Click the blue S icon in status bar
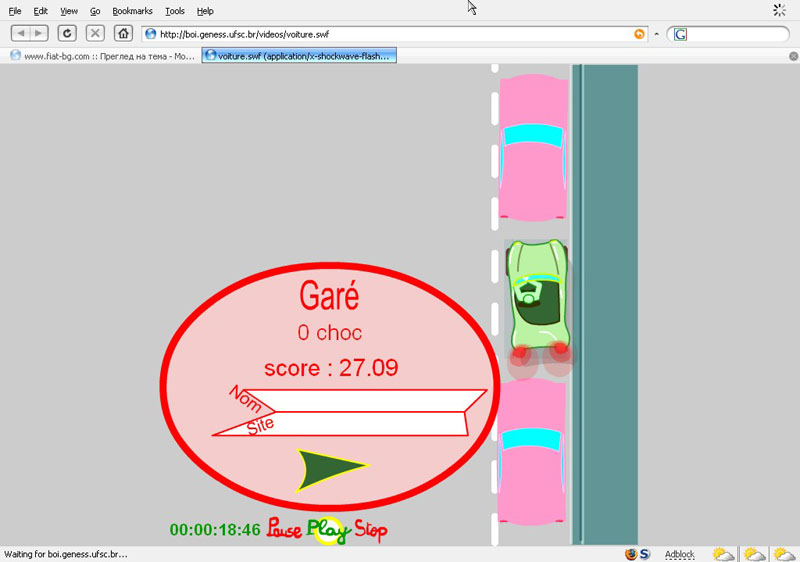 click(x=645, y=553)
